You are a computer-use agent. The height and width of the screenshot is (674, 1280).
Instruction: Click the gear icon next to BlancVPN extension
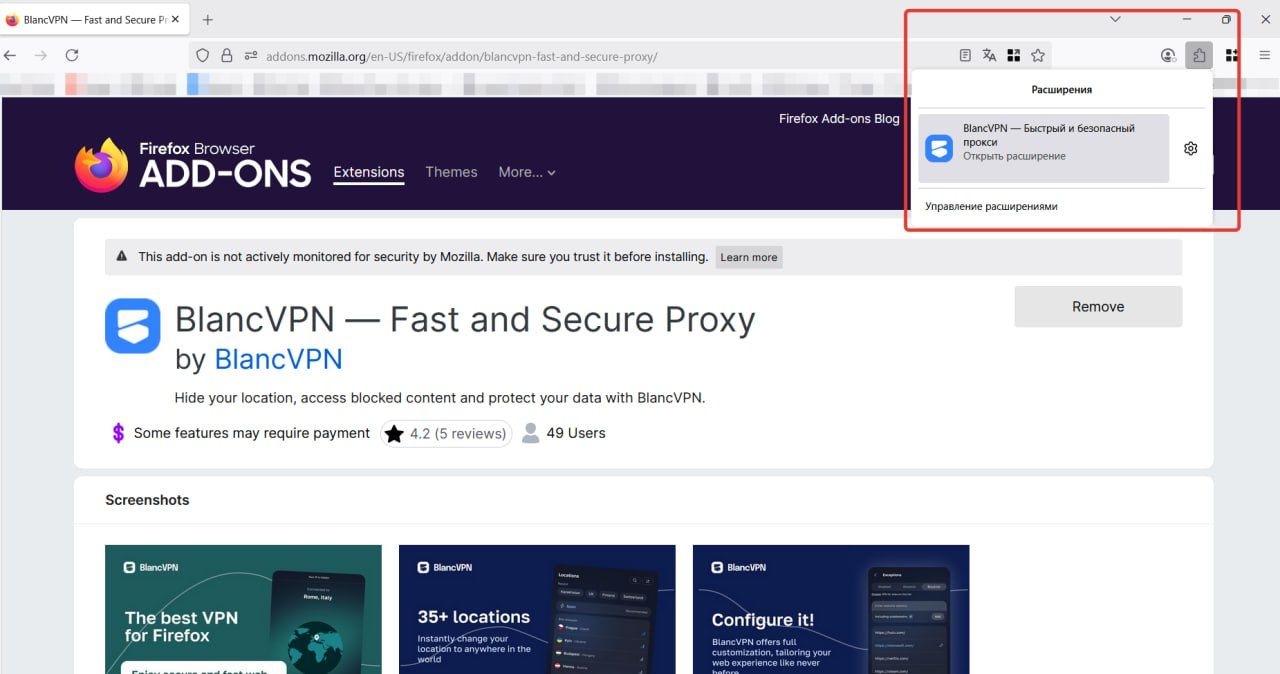(1190, 147)
